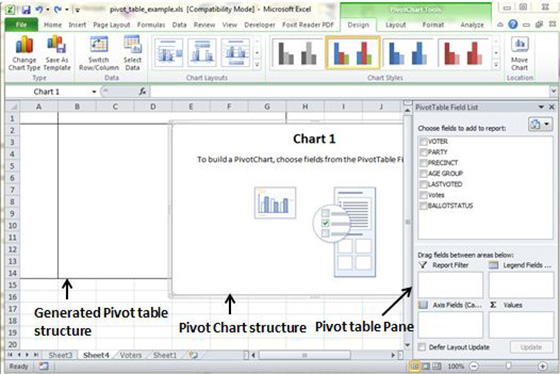Click Normal view icon in status bar
560x374 pixels.
click(x=415, y=366)
